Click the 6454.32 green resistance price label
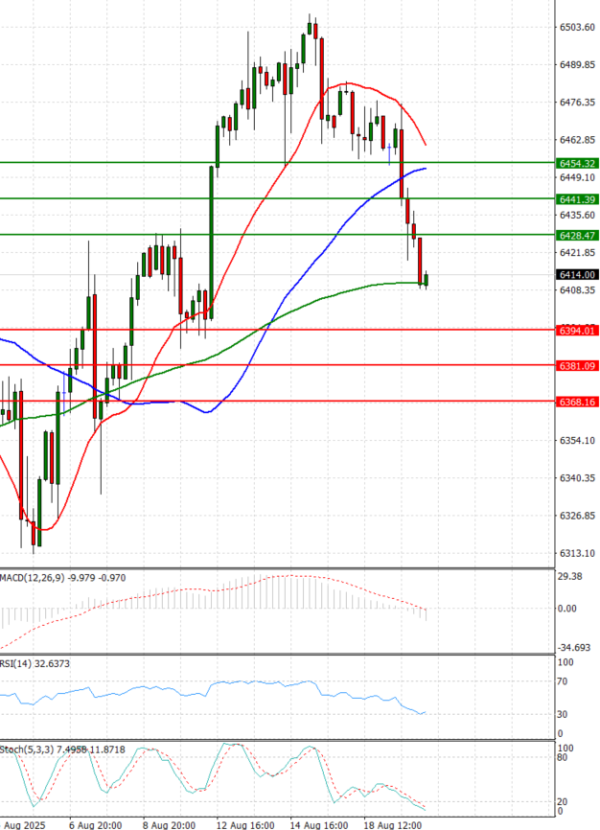600x830 pixels. (577, 163)
